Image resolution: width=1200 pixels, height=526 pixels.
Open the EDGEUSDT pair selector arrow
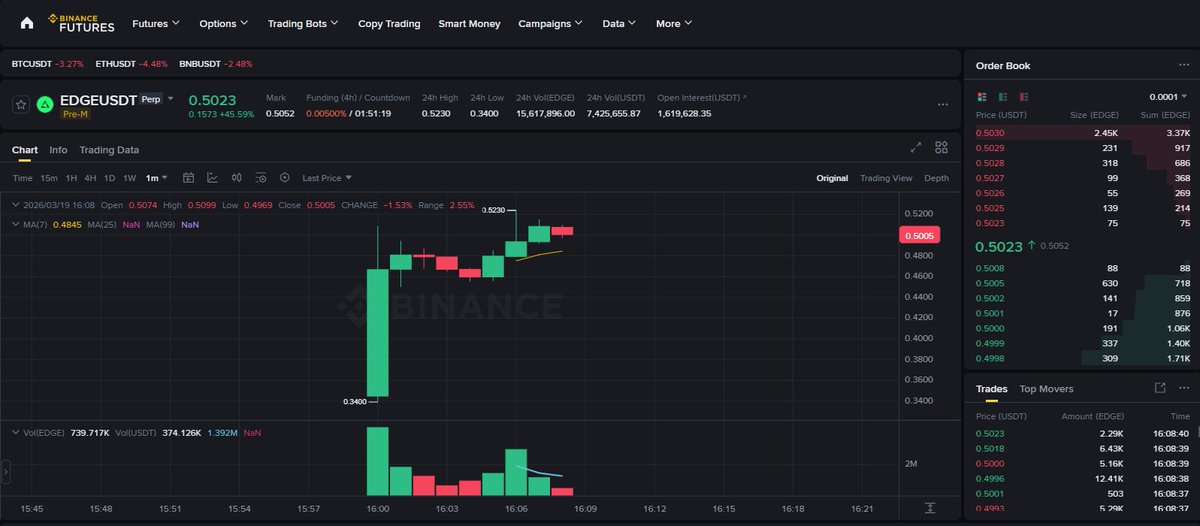click(x=170, y=99)
